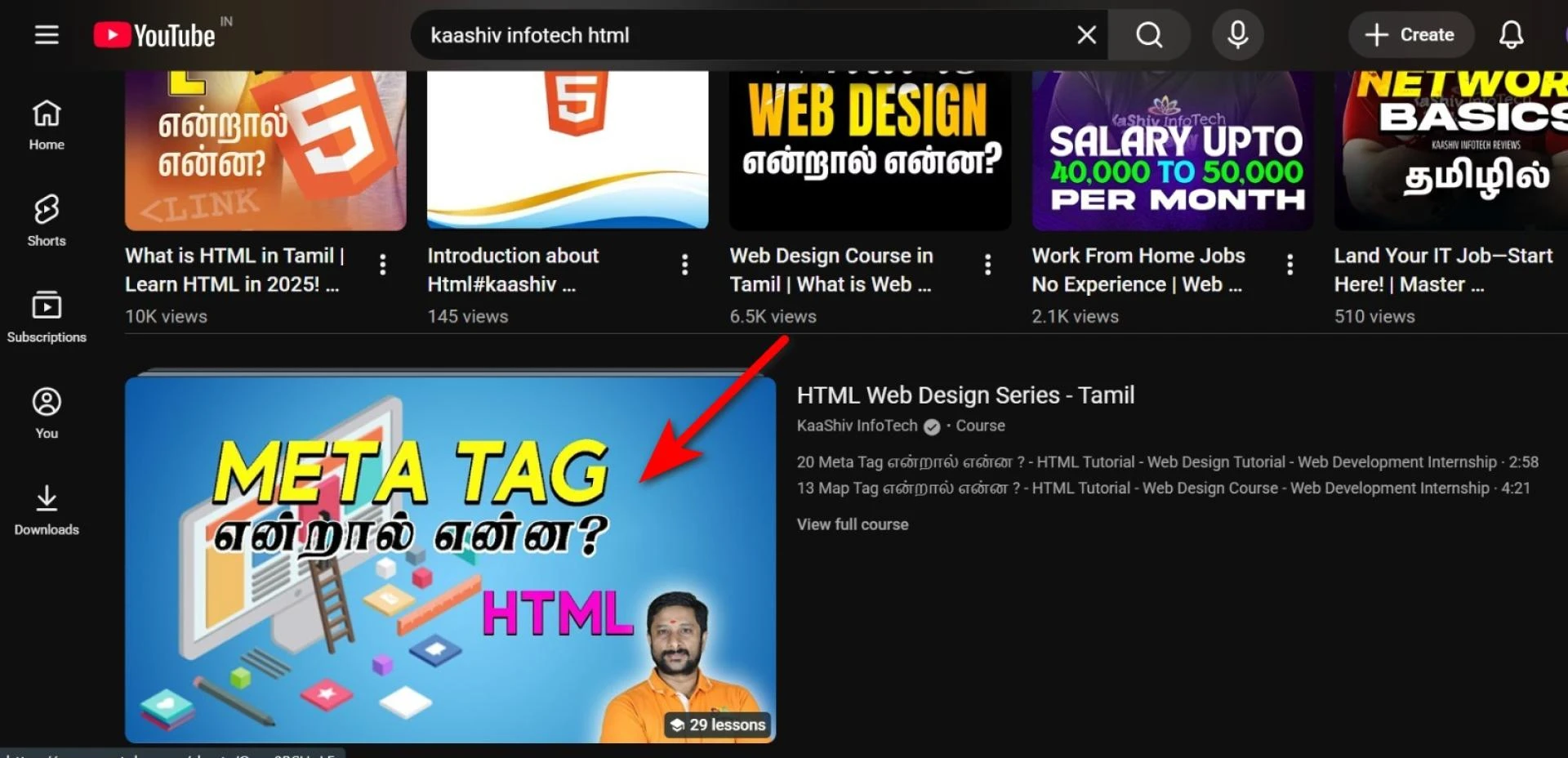This screenshot has width=1568, height=758.
Task: Open Web Design Course in Tamil title
Action: point(831,270)
